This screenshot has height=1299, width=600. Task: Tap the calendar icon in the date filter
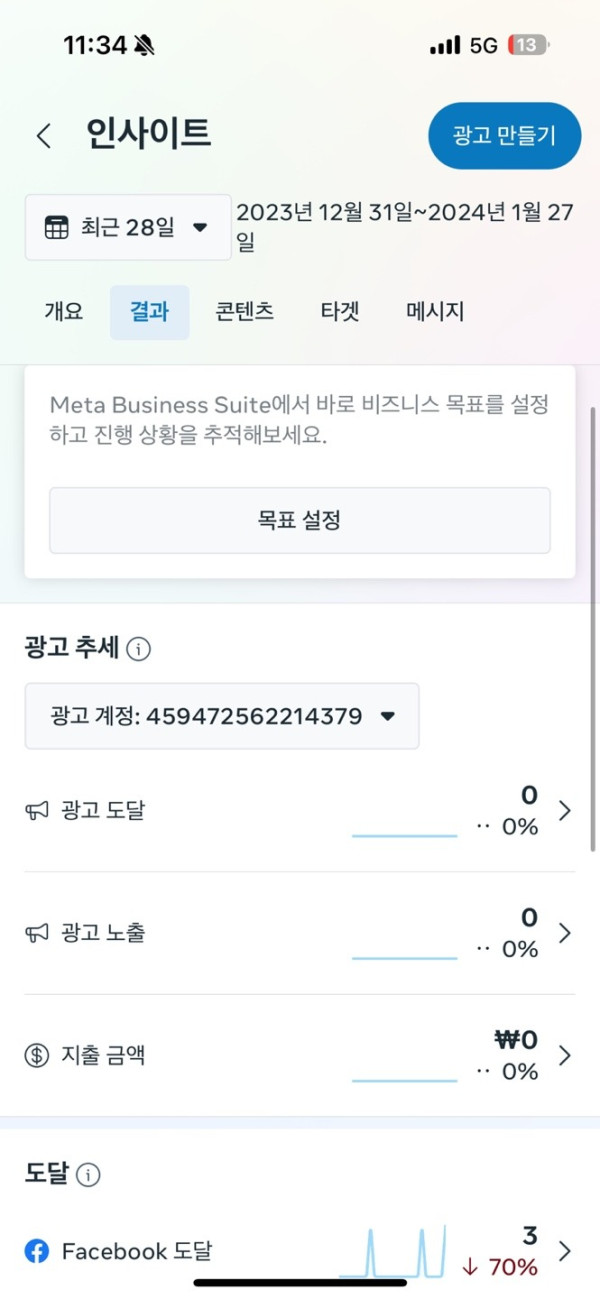[x=54, y=227]
